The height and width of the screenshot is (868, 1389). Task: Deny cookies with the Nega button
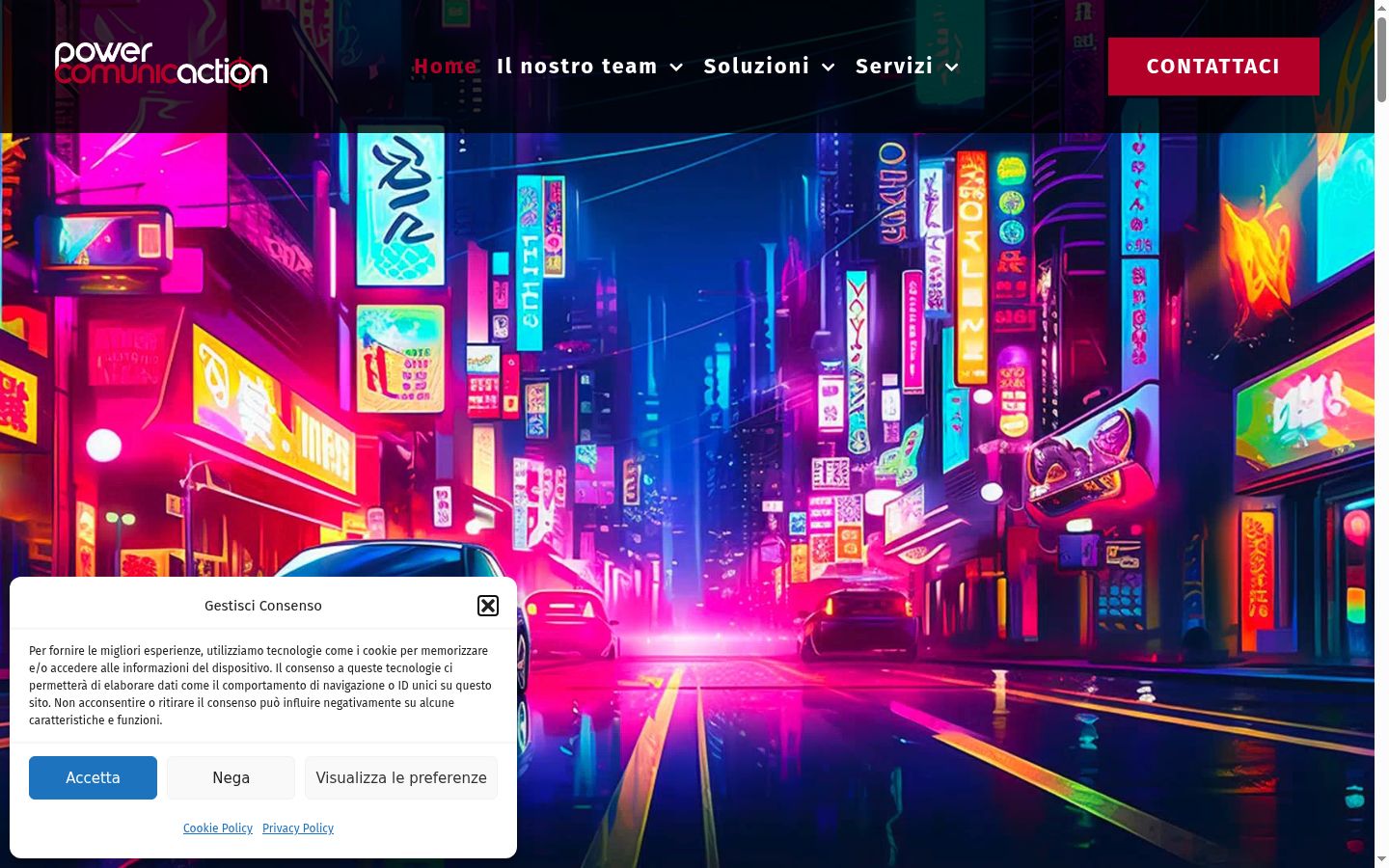click(x=231, y=777)
